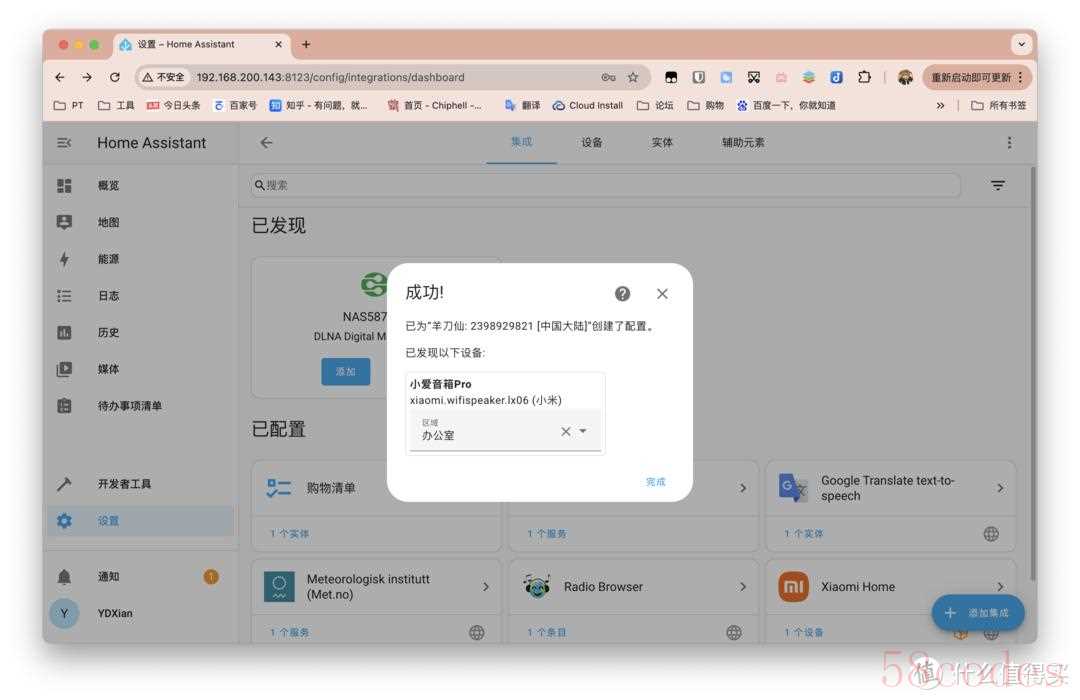The image size is (1080, 700).
Task: Click 添加 on the NAS DLNA card
Action: [346, 371]
